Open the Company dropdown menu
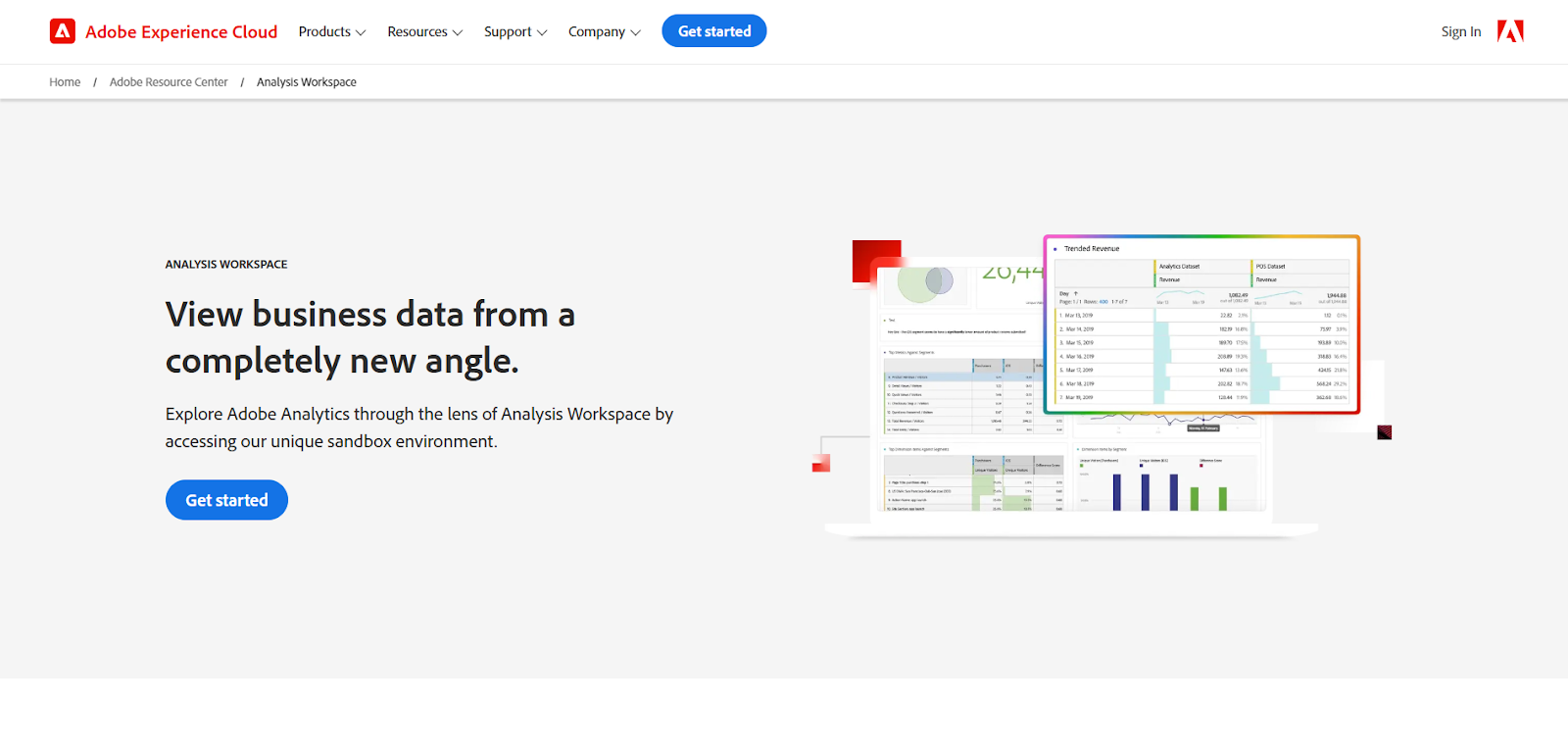 (605, 31)
